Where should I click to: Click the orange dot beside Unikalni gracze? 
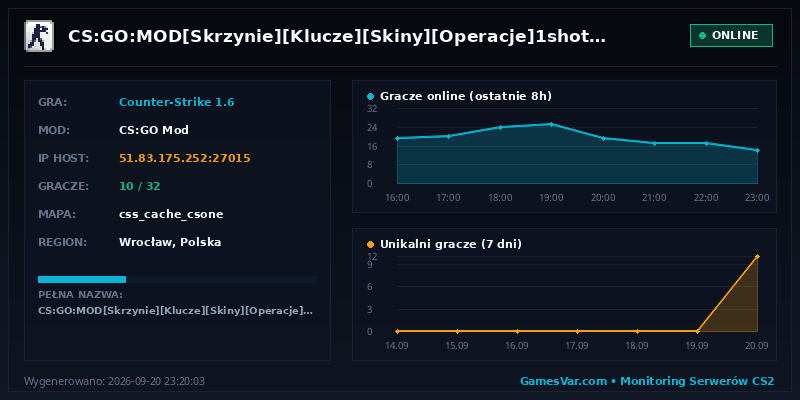click(370, 245)
